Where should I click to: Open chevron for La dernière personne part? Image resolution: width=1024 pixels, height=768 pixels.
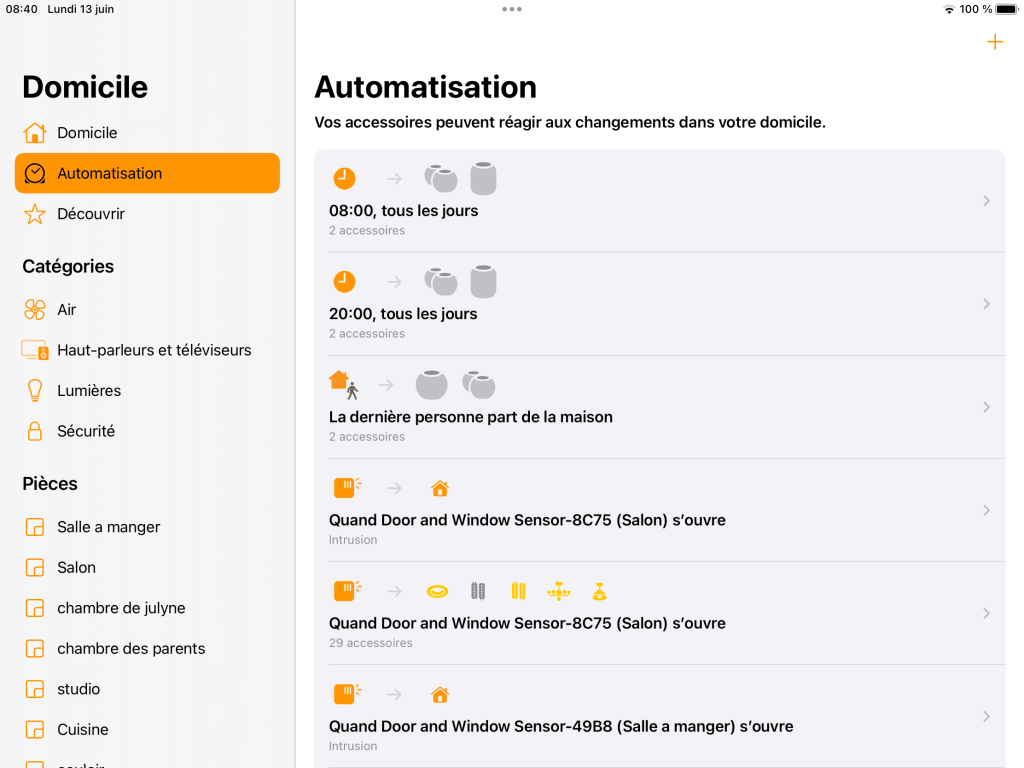coord(986,407)
